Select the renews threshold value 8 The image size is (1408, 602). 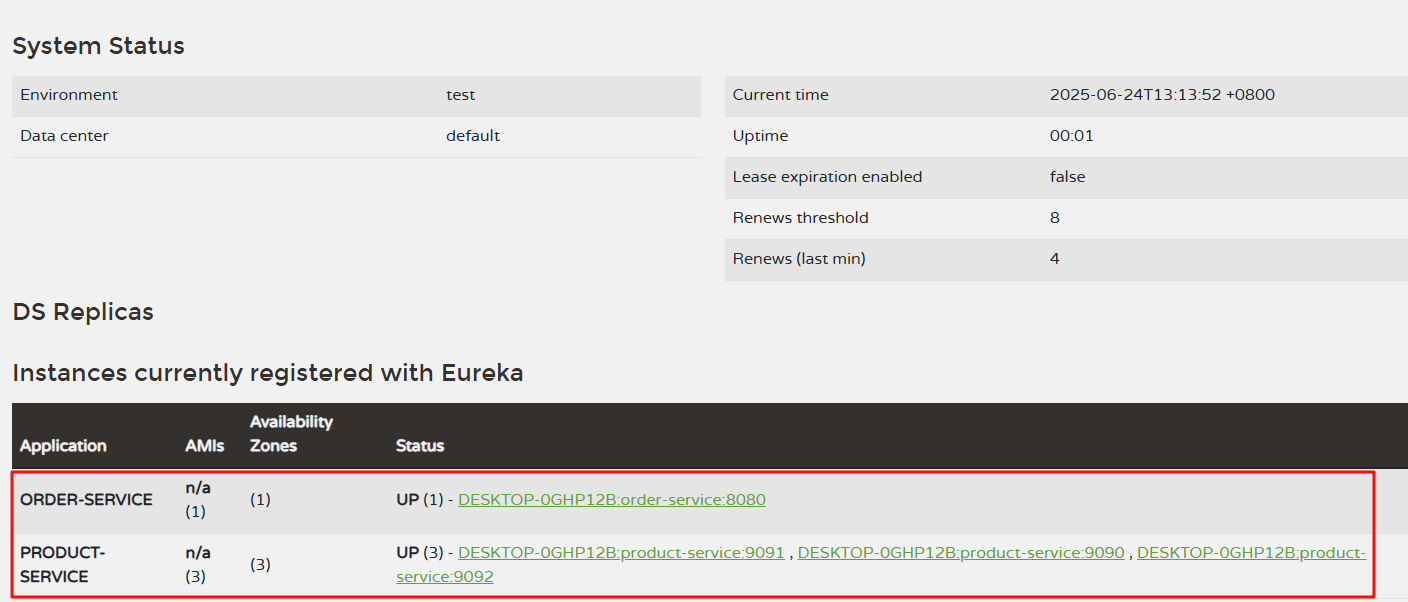pos(1055,218)
